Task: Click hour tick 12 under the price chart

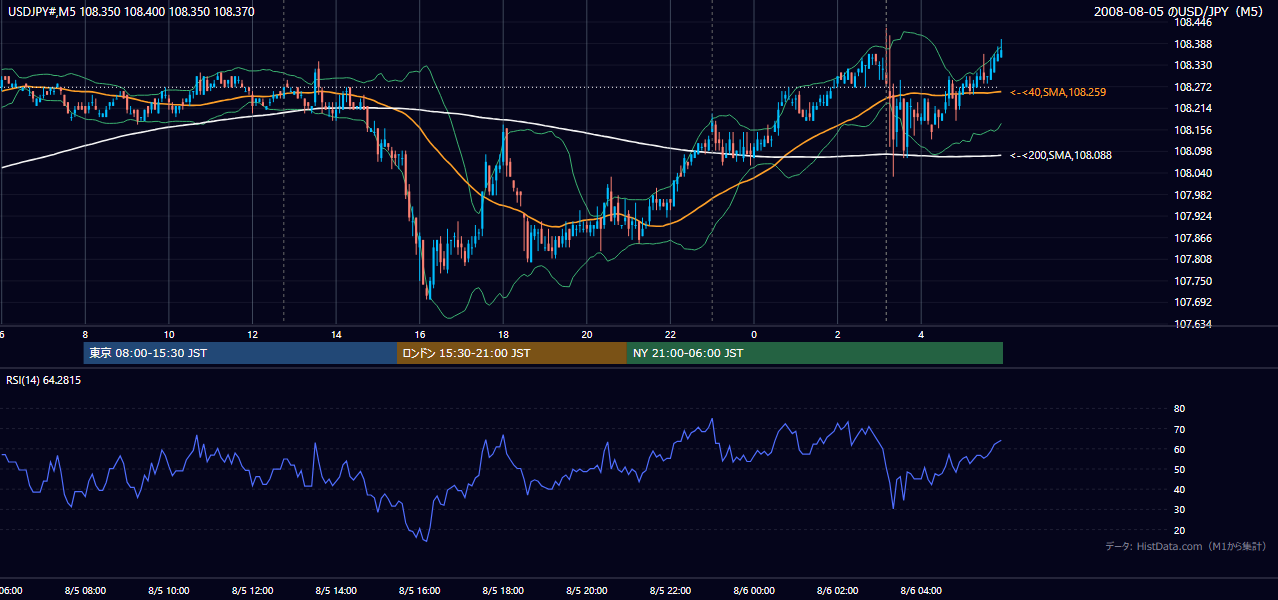Action: [252, 334]
